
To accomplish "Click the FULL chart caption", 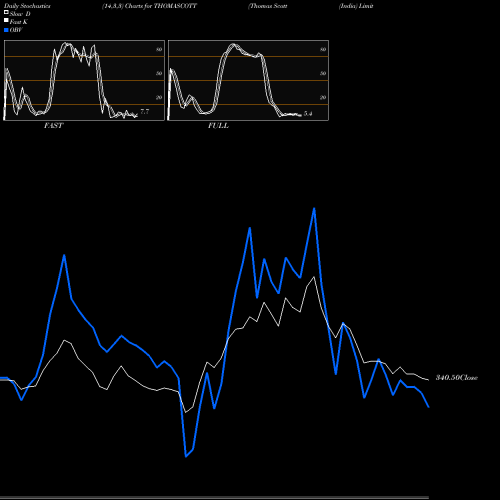I will click(218, 126).
